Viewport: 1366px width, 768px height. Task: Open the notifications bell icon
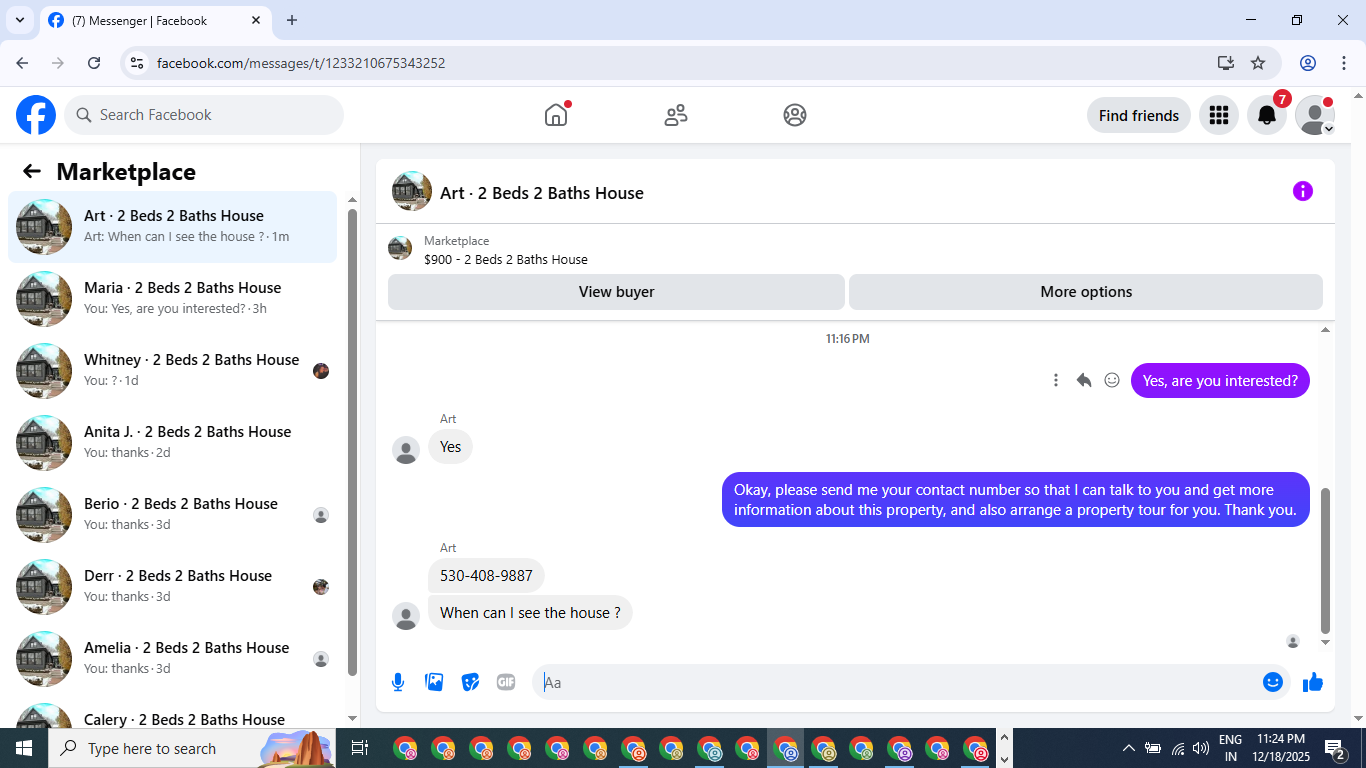(x=1267, y=115)
